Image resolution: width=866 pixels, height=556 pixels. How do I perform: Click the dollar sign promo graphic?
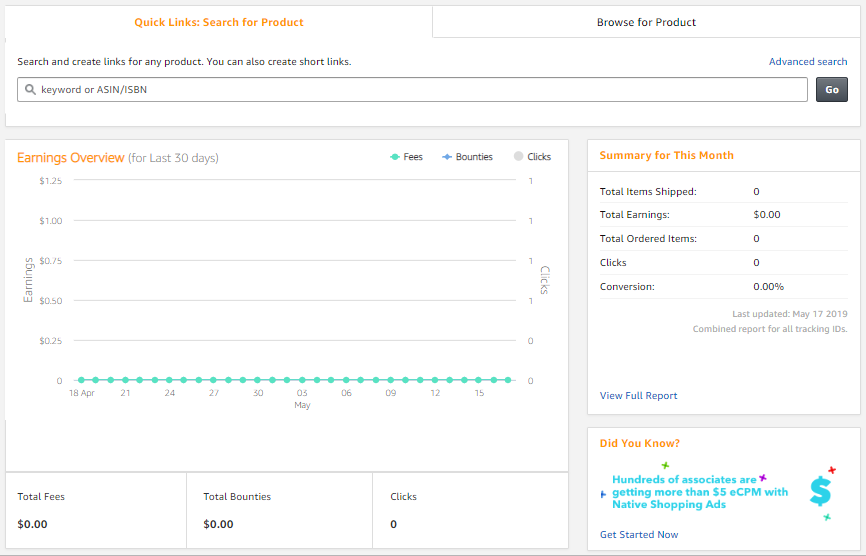pyautogui.click(x=821, y=491)
